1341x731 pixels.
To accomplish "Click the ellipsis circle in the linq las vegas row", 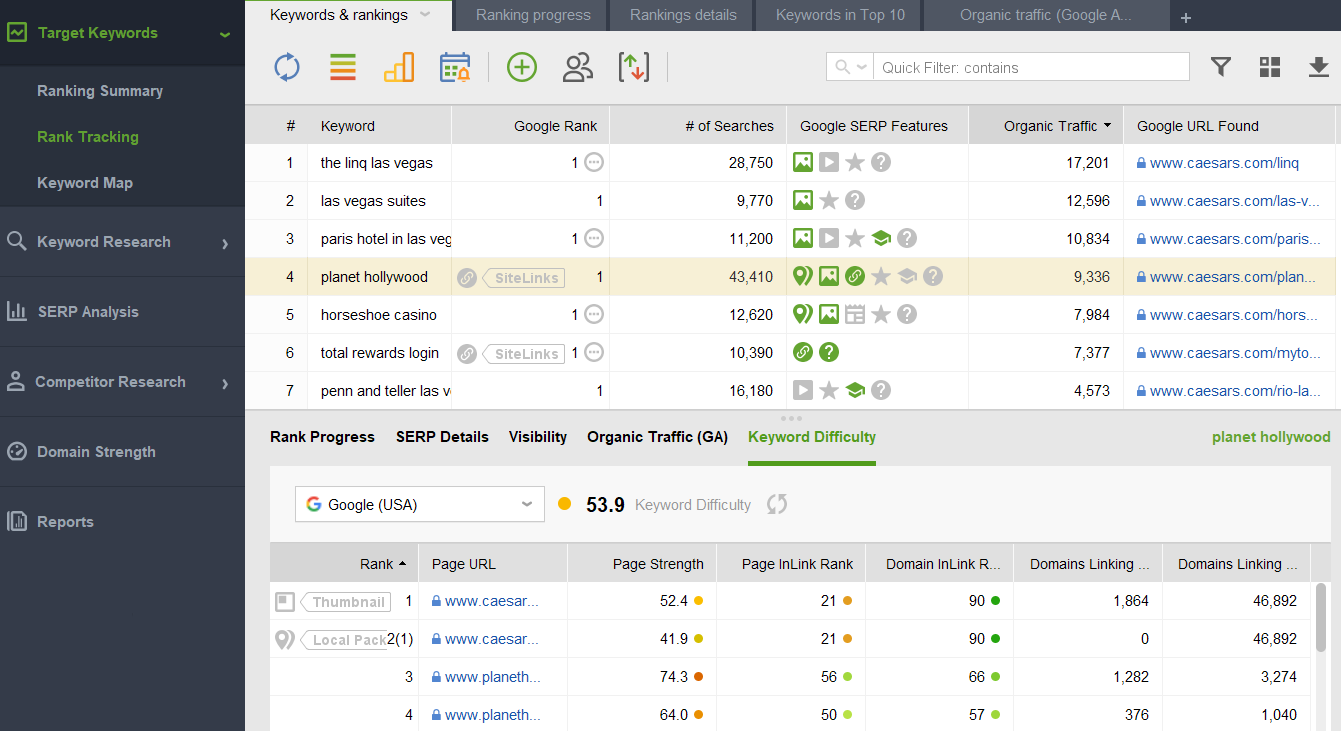I will point(594,162).
